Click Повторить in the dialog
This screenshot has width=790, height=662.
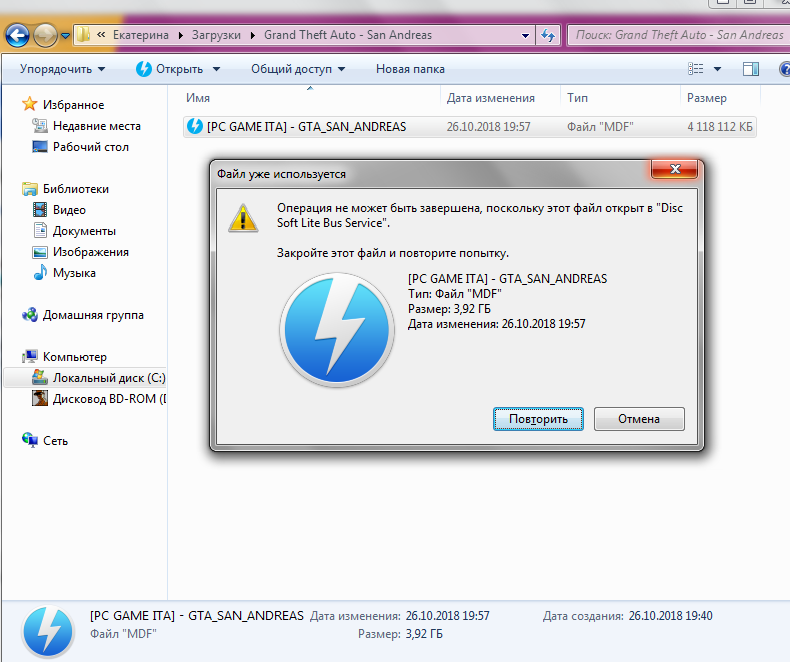pyautogui.click(x=538, y=419)
